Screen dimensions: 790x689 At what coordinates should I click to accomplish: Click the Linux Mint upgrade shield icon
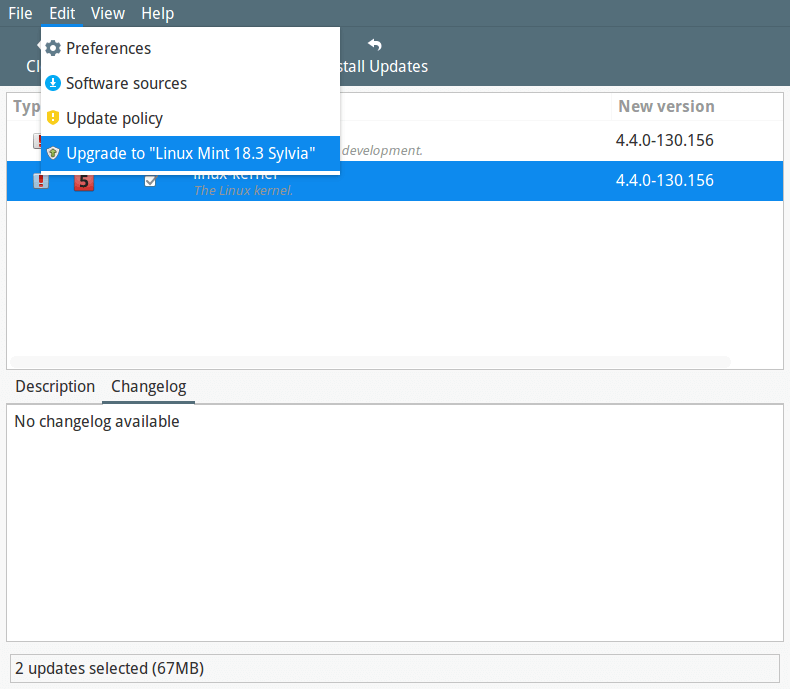tap(53, 153)
